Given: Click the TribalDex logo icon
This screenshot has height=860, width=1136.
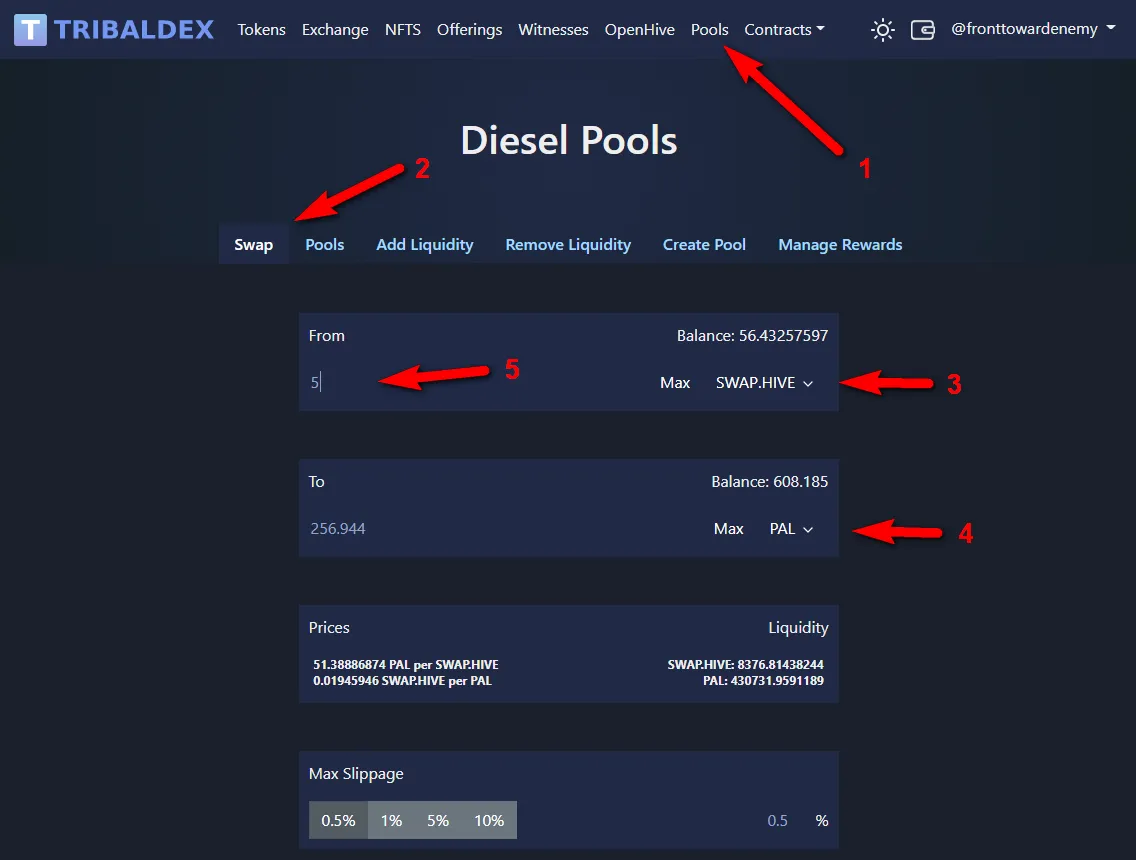Looking at the screenshot, I should tap(30, 30).
